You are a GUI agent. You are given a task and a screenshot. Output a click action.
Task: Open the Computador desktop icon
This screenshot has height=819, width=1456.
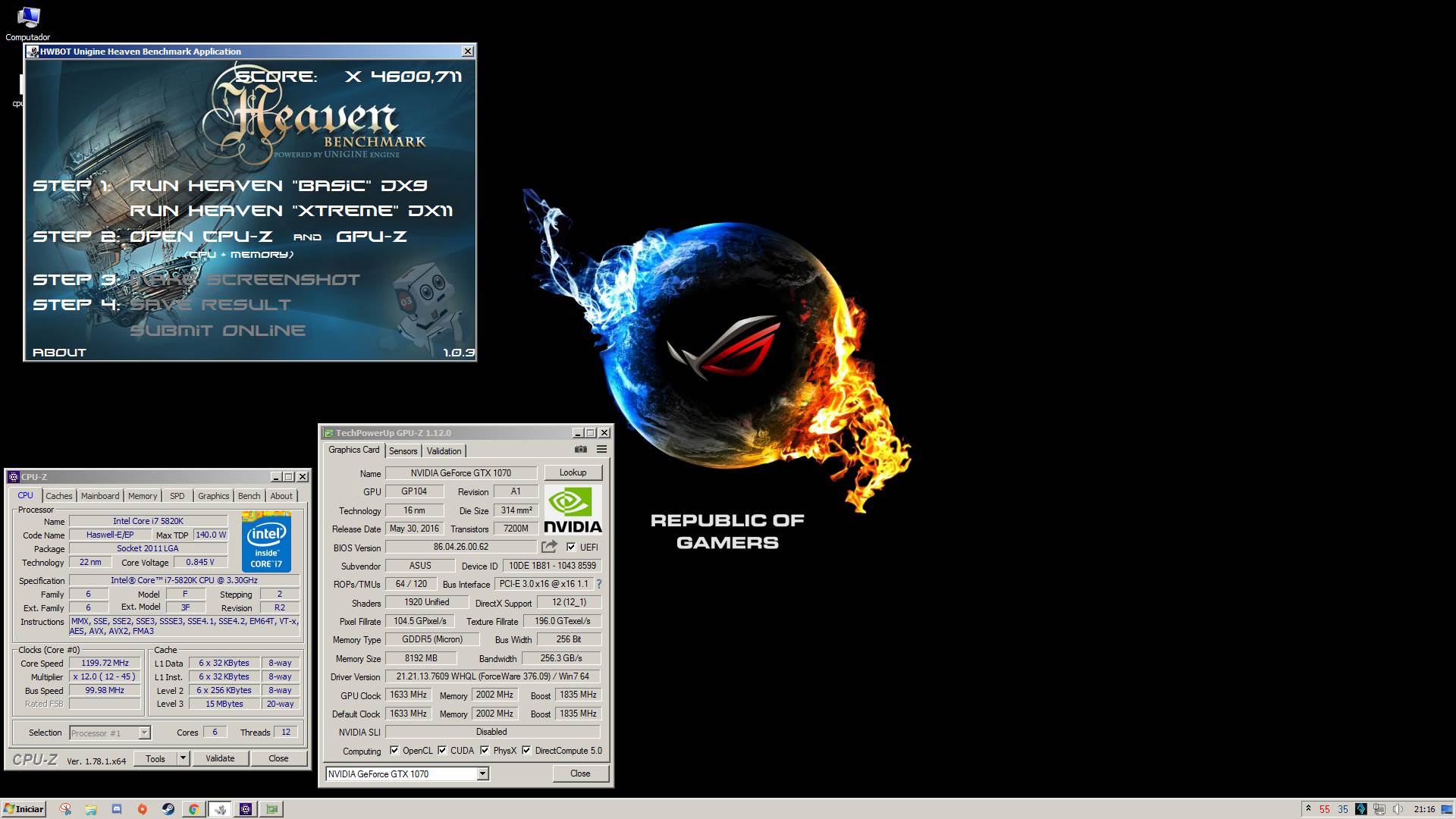tap(28, 23)
